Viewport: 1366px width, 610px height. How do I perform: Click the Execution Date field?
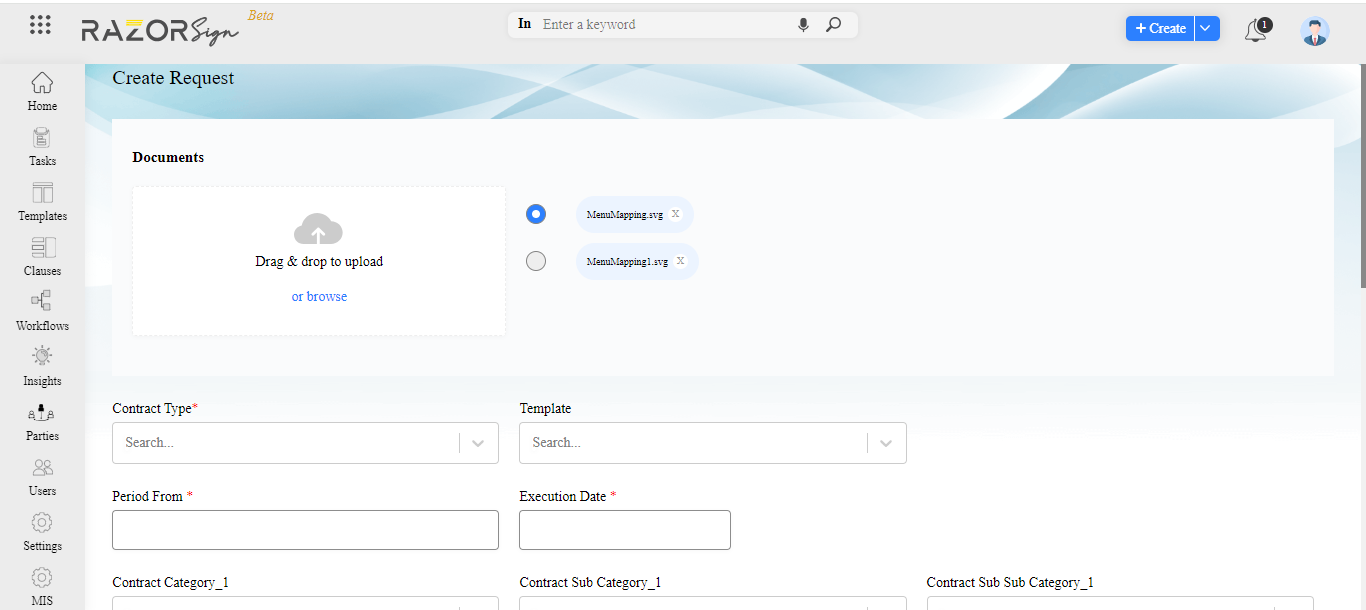point(624,529)
